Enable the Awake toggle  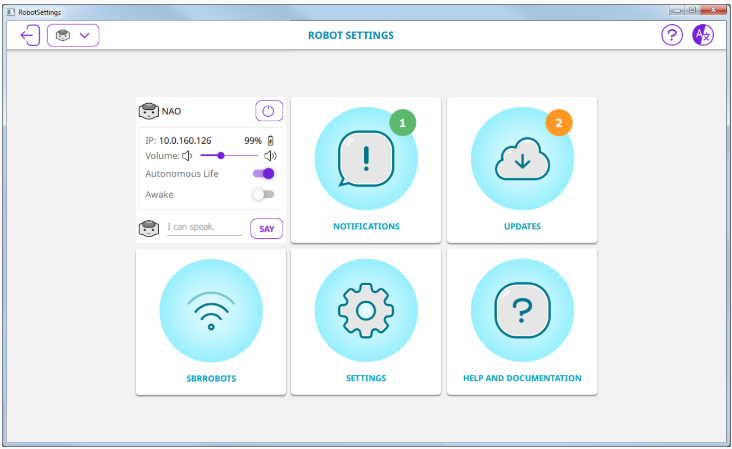coord(263,194)
